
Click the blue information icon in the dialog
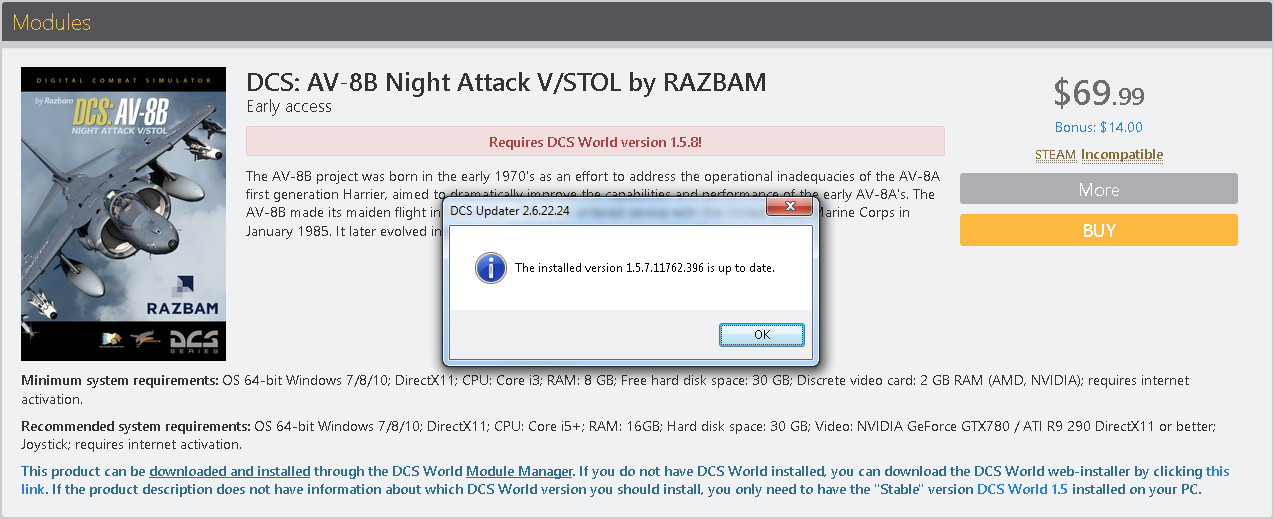(490, 268)
